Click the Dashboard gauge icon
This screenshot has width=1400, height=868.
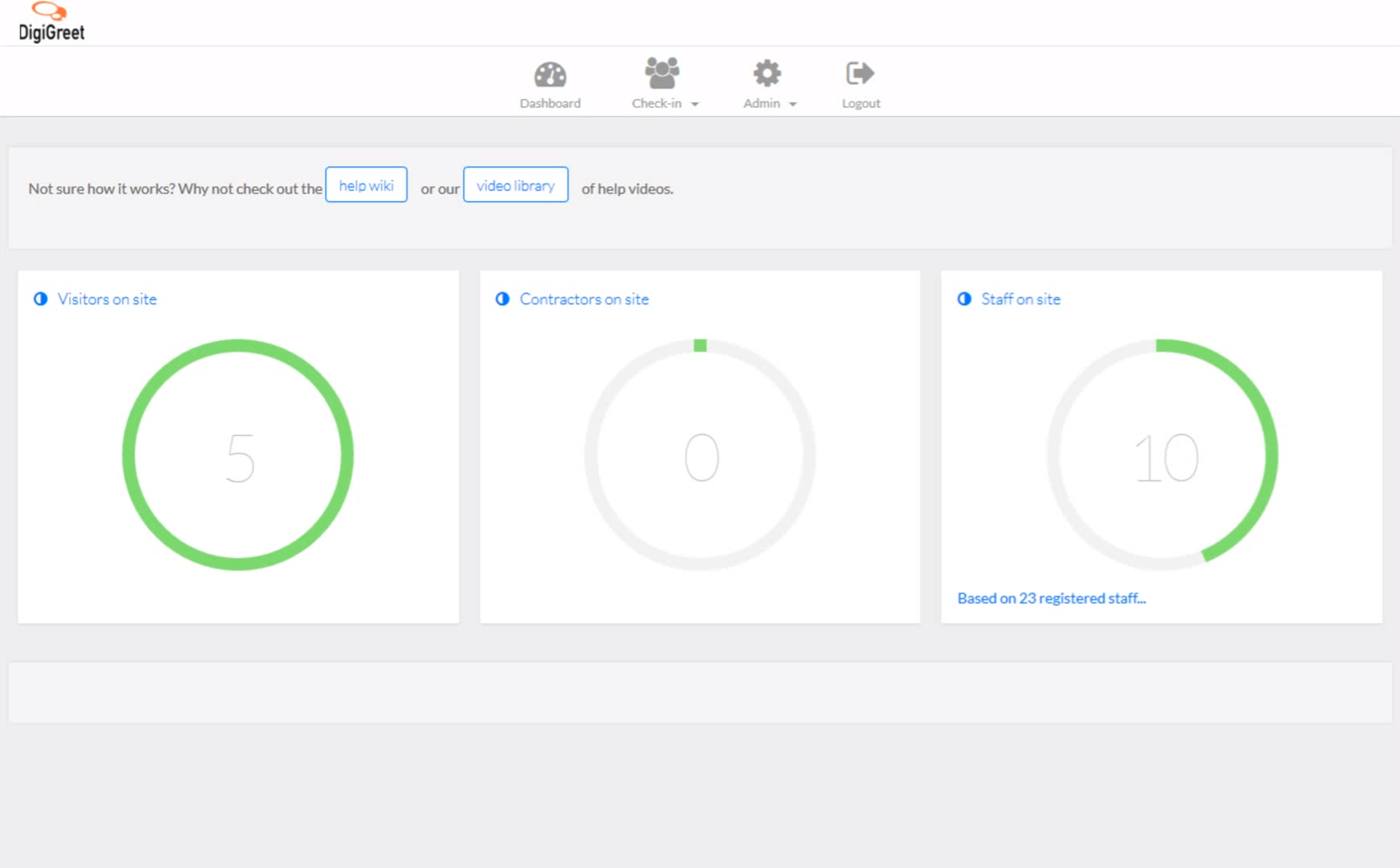coord(550,73)
